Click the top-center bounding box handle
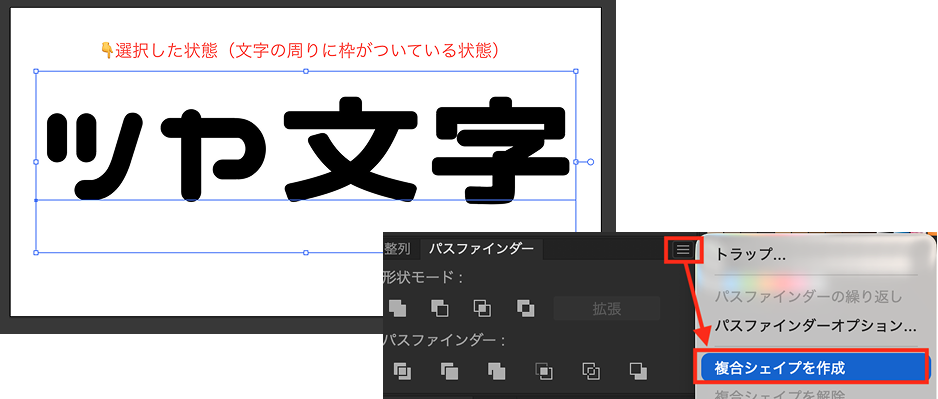The width and height of the screenshot is (938, 399). [306, 71]
